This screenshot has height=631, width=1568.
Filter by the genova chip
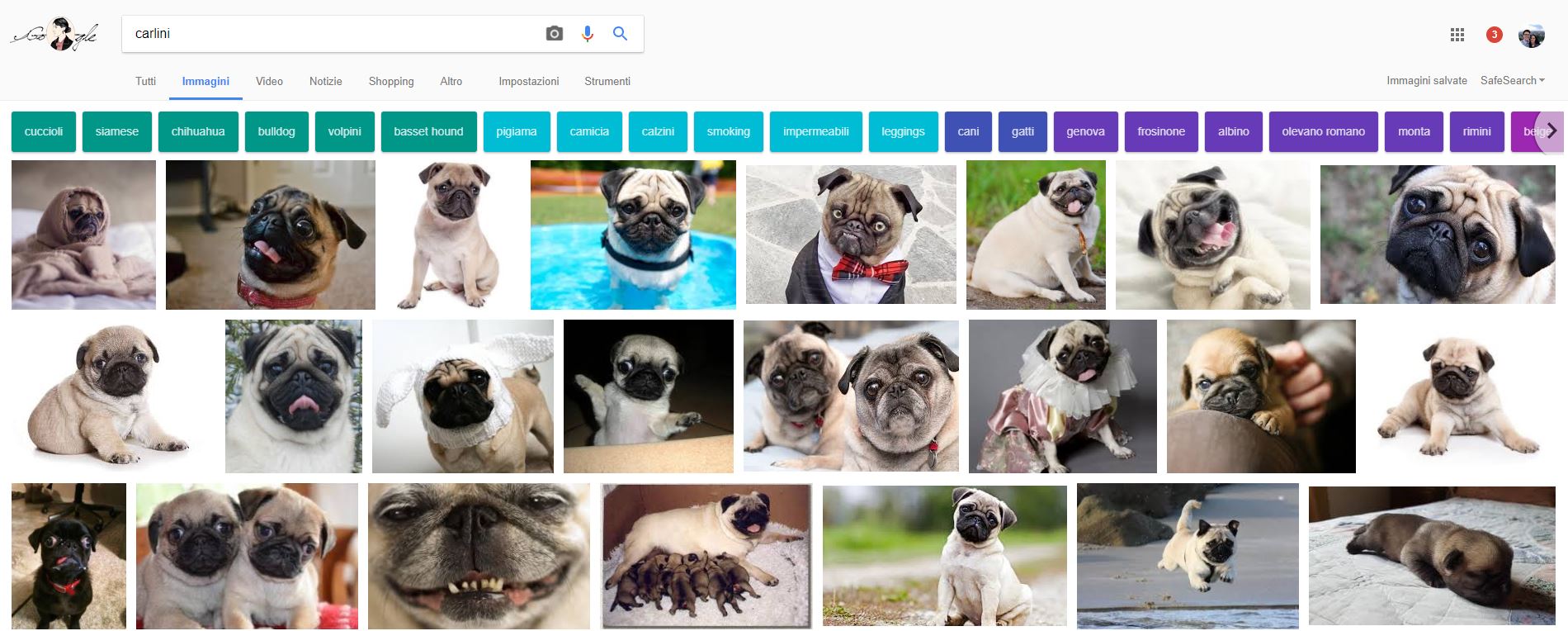[x=1086, y=131]
